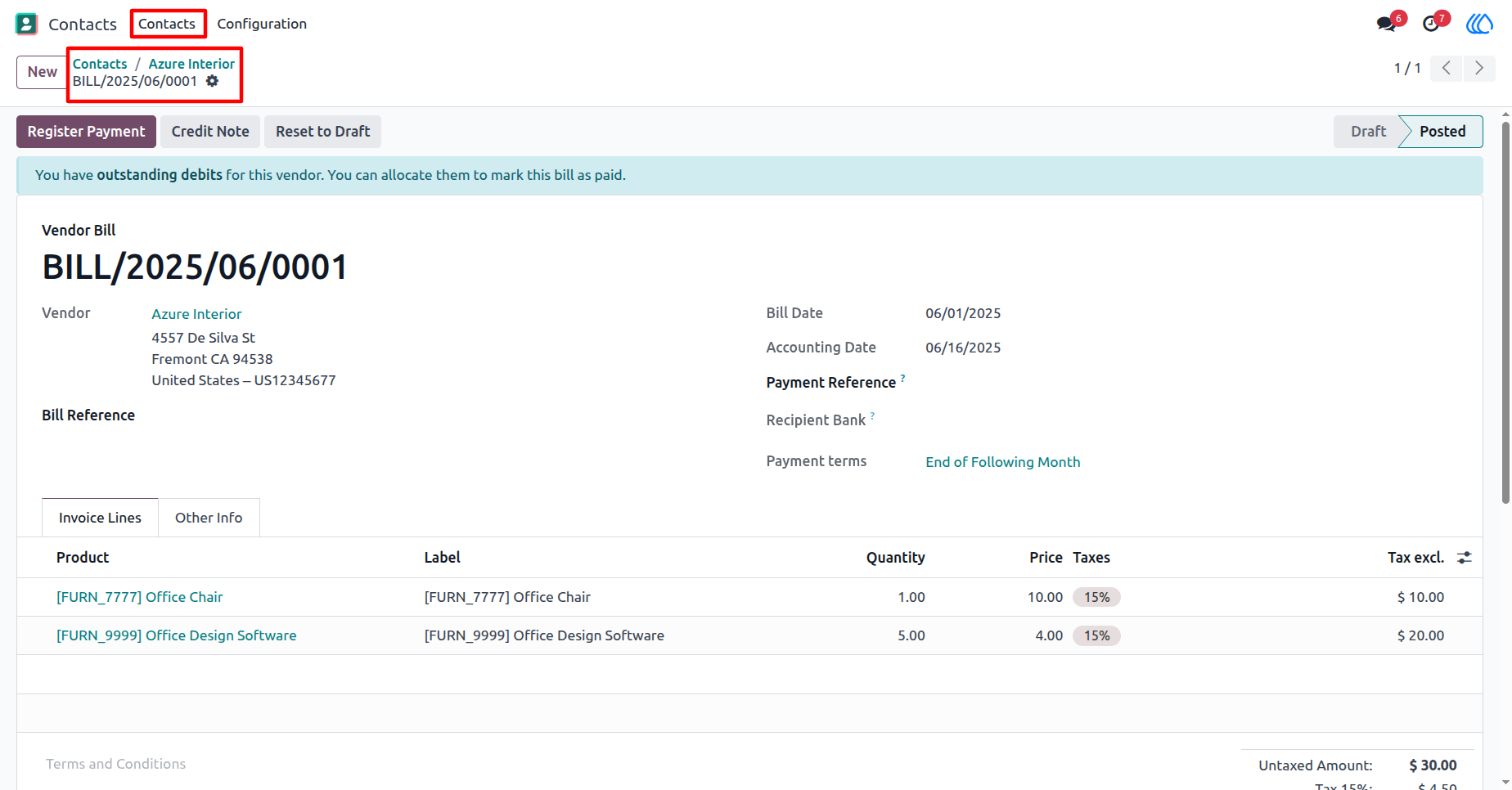The width and height of the screenshot is (1512, 790).
Task: Open the gear actions menu beside BILL/2025/06/0001
Action: click(x=213, y=81)
